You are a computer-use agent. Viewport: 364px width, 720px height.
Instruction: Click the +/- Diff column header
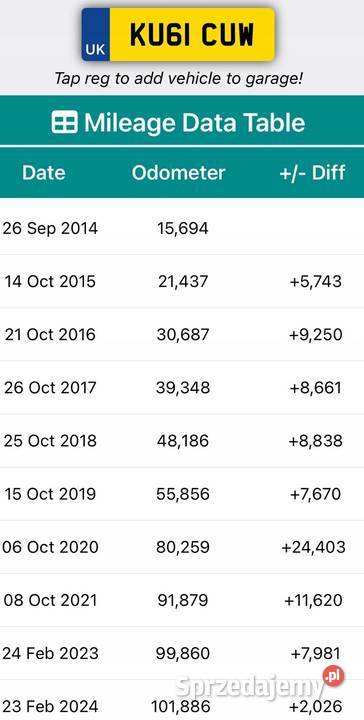312,173
